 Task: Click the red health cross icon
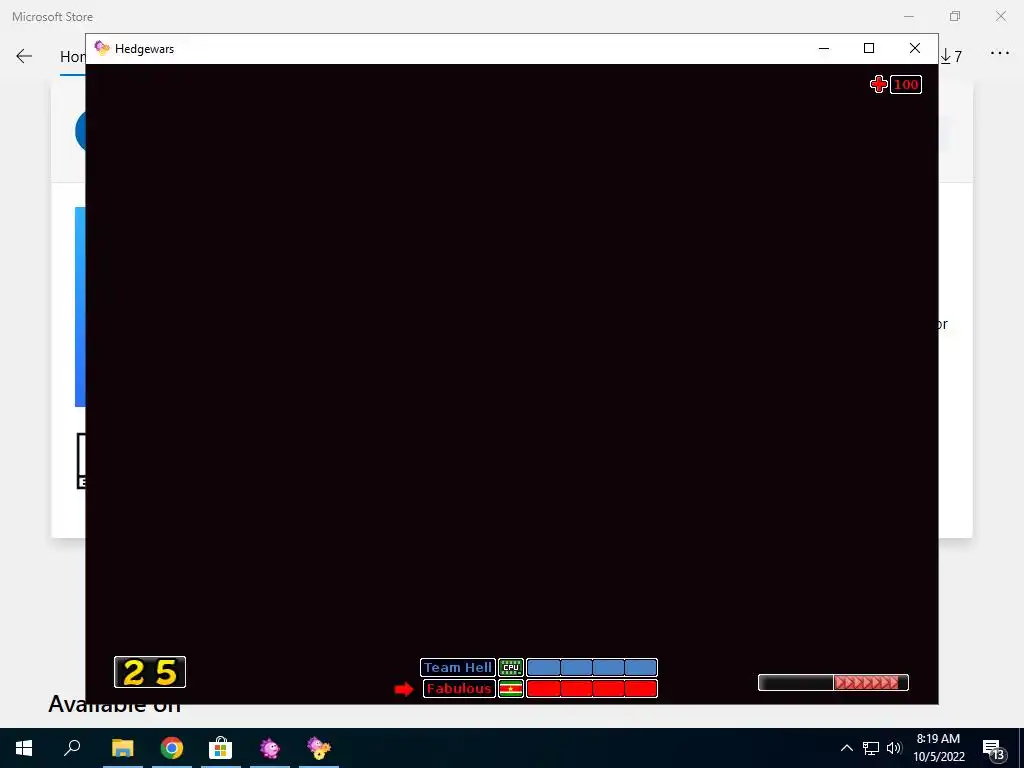tap(878, 84)
